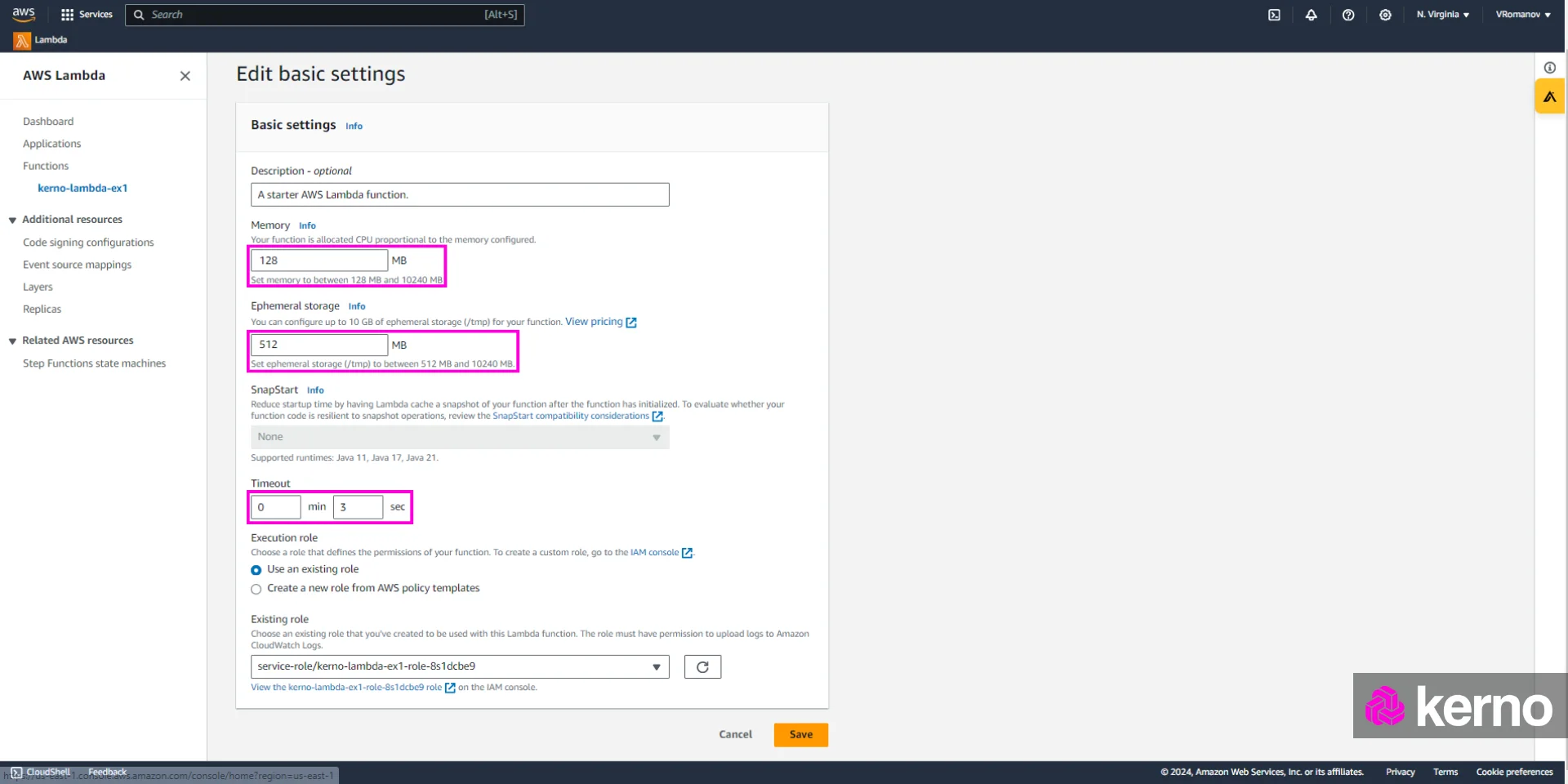
Task: Click the external icon next to IAM console
Action: pyautogui.click(x=687, y=553)
